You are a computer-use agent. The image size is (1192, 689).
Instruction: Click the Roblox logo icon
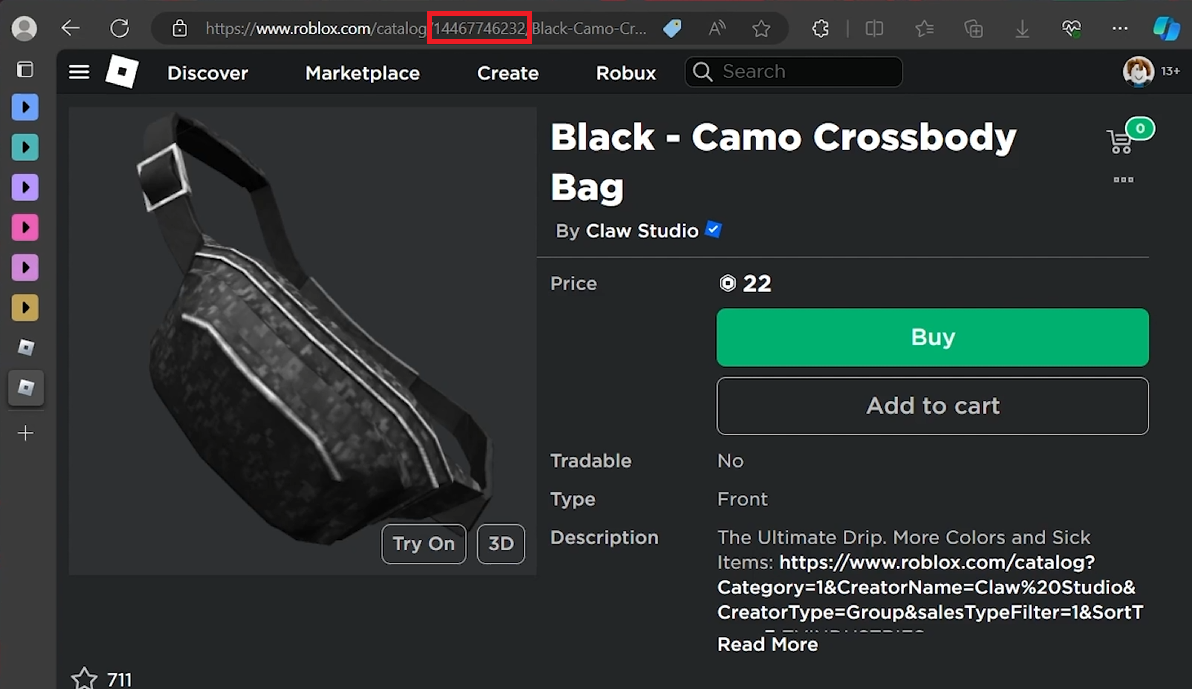(x=122, y=72)
